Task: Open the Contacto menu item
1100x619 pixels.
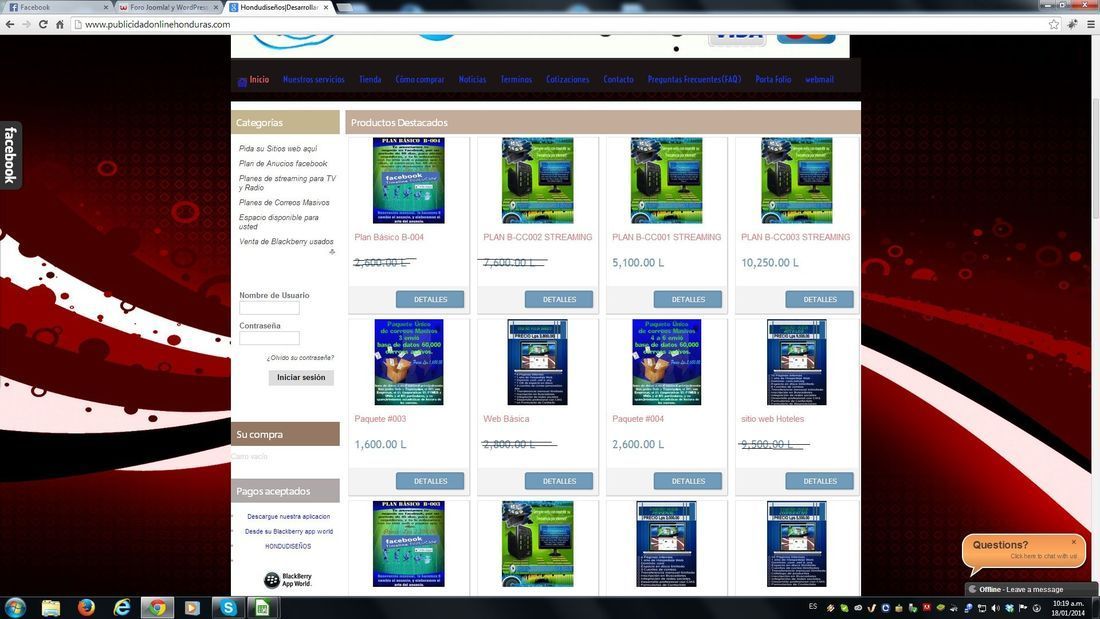Action: [618, 79]
